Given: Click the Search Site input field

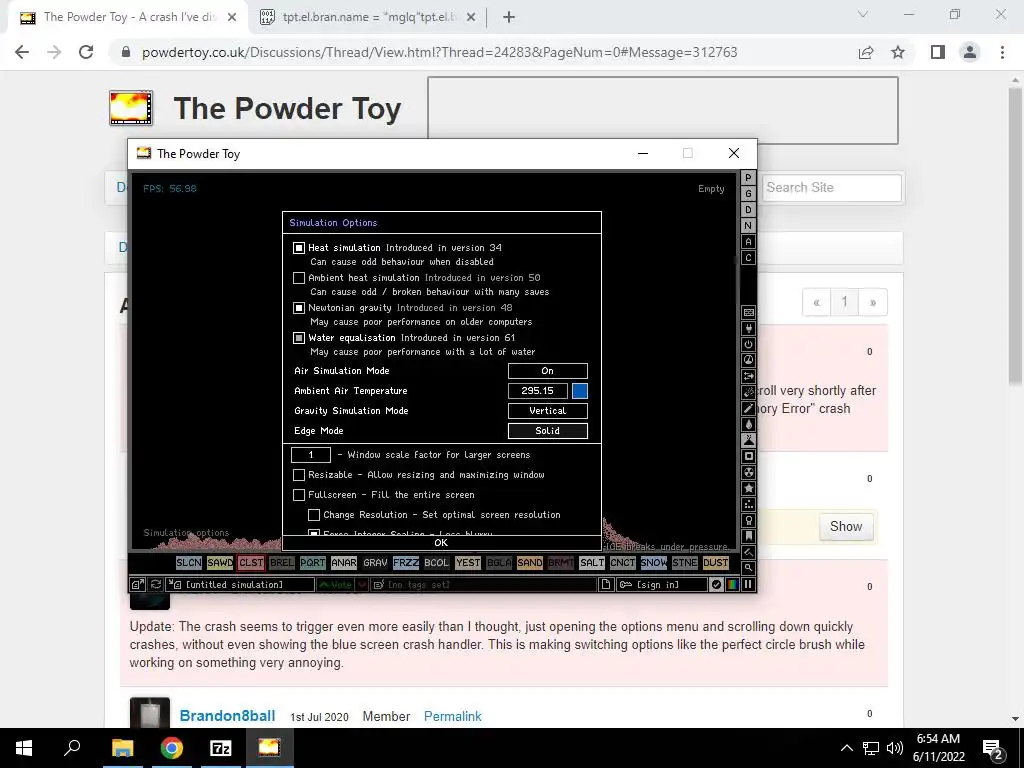Looking at the screenshot, I should click(831, 187).
